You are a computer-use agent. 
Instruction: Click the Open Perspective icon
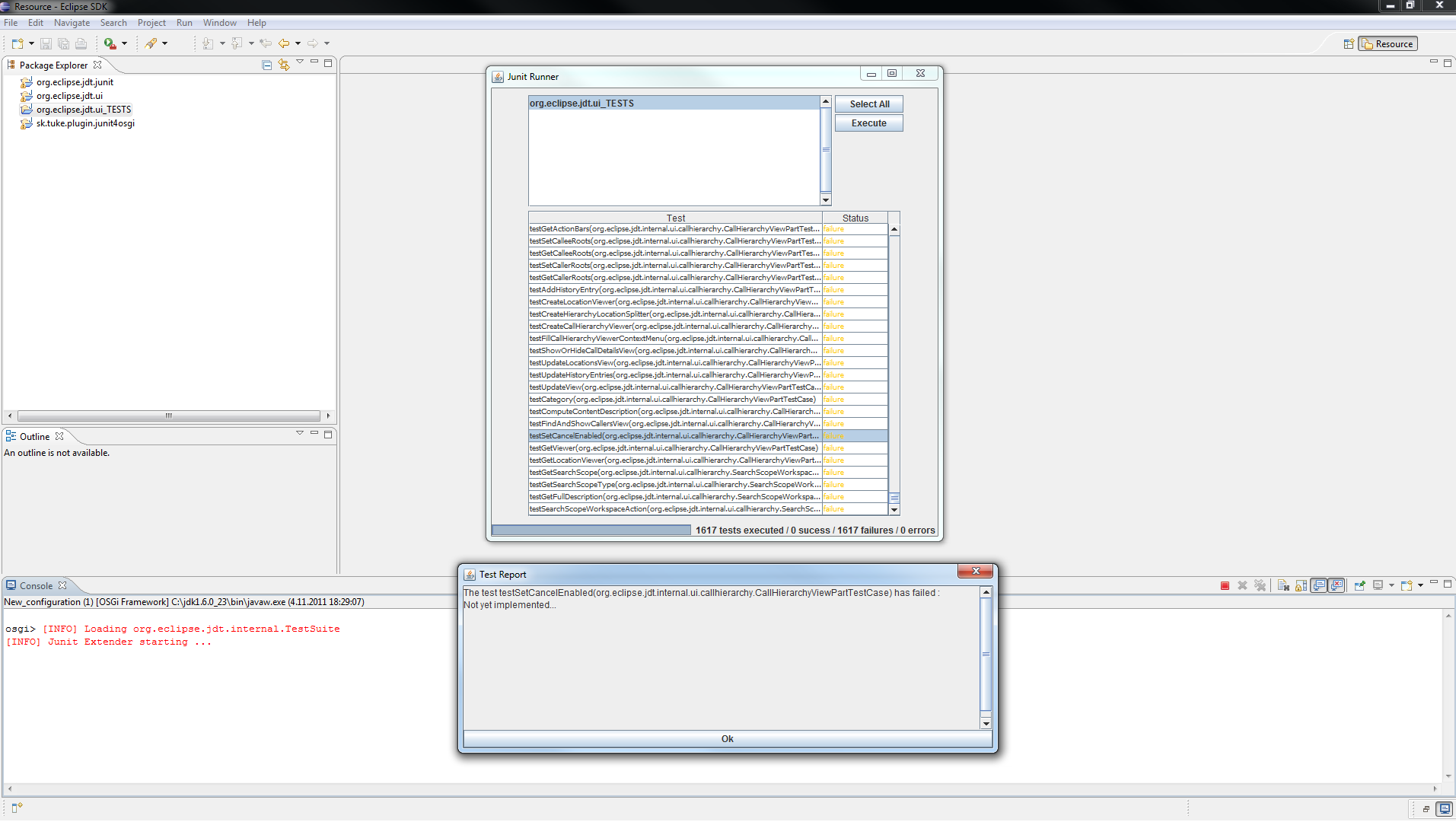[1349, 44]
